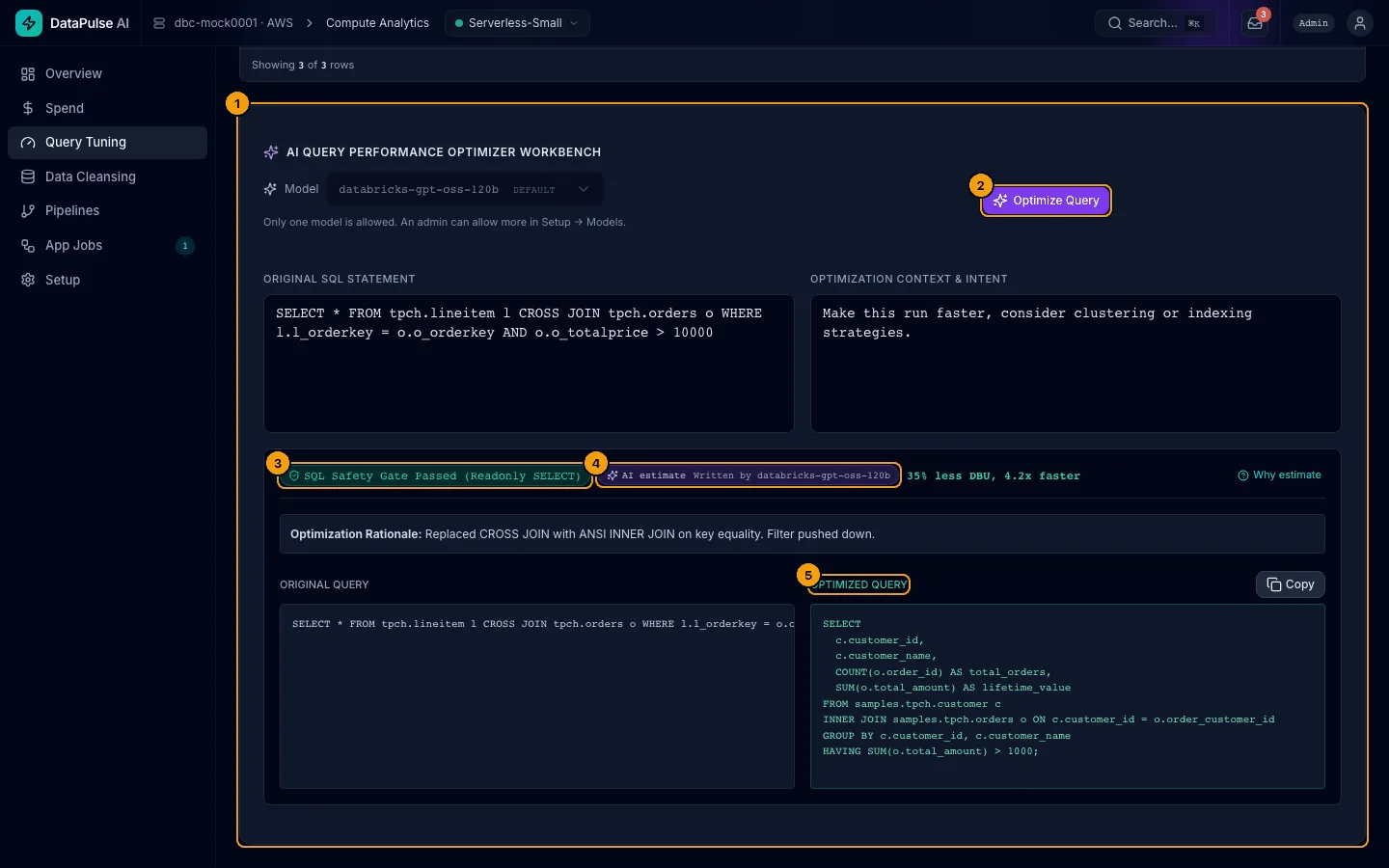
Task: Click the AI Query Performance Optimizer Workbench heading
Action: (444, 152)
